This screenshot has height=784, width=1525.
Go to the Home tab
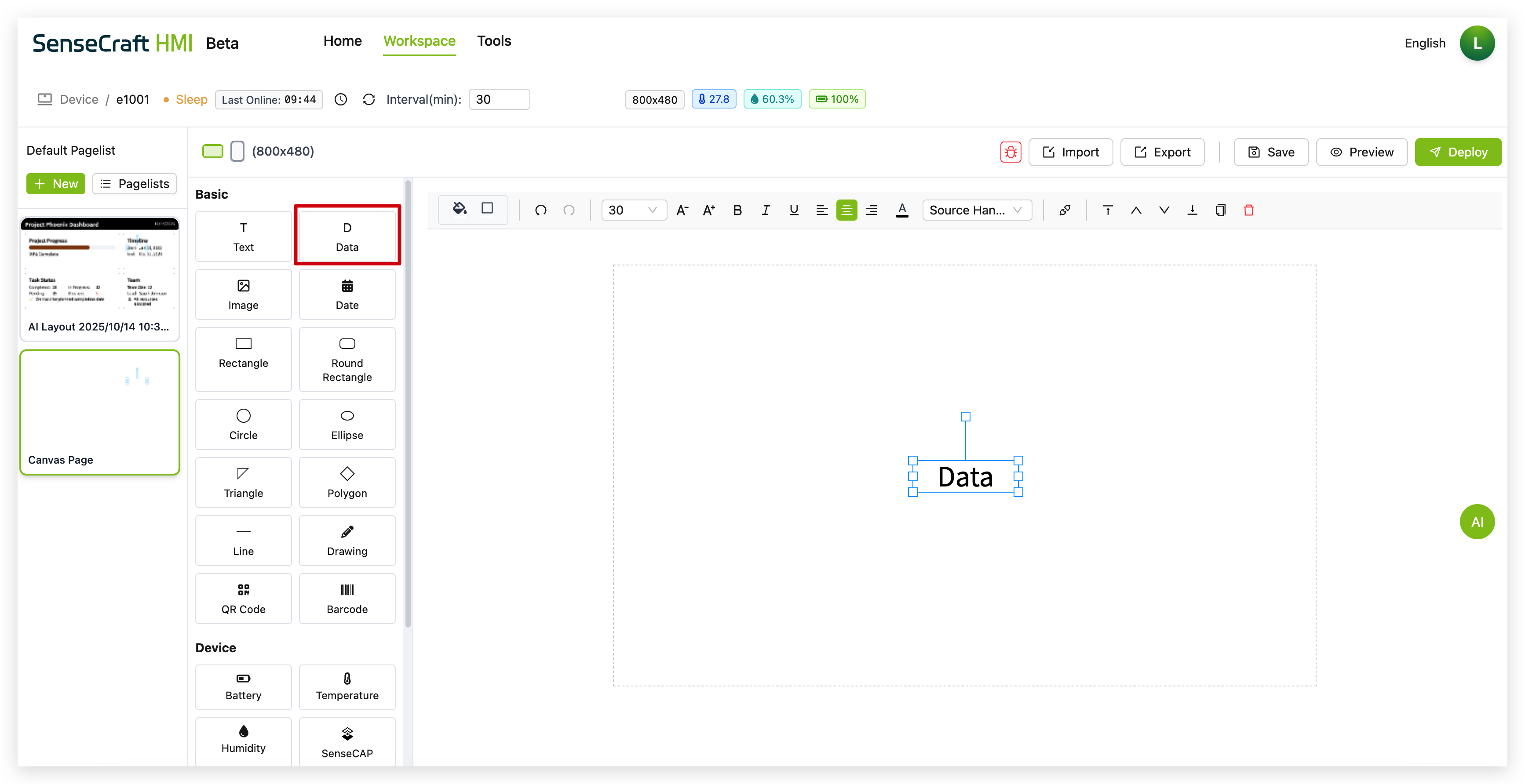point(342,41)
